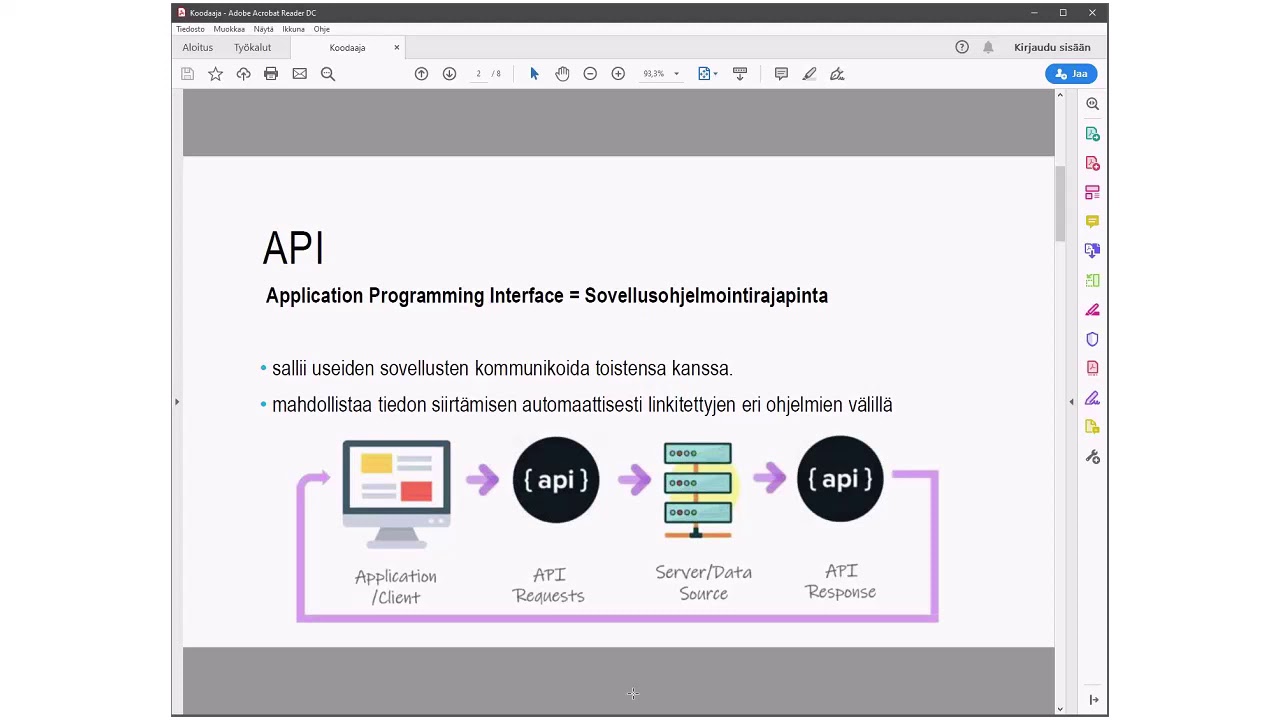Click the page number input field
The image size is (1280, 720).
click(479, 74)
